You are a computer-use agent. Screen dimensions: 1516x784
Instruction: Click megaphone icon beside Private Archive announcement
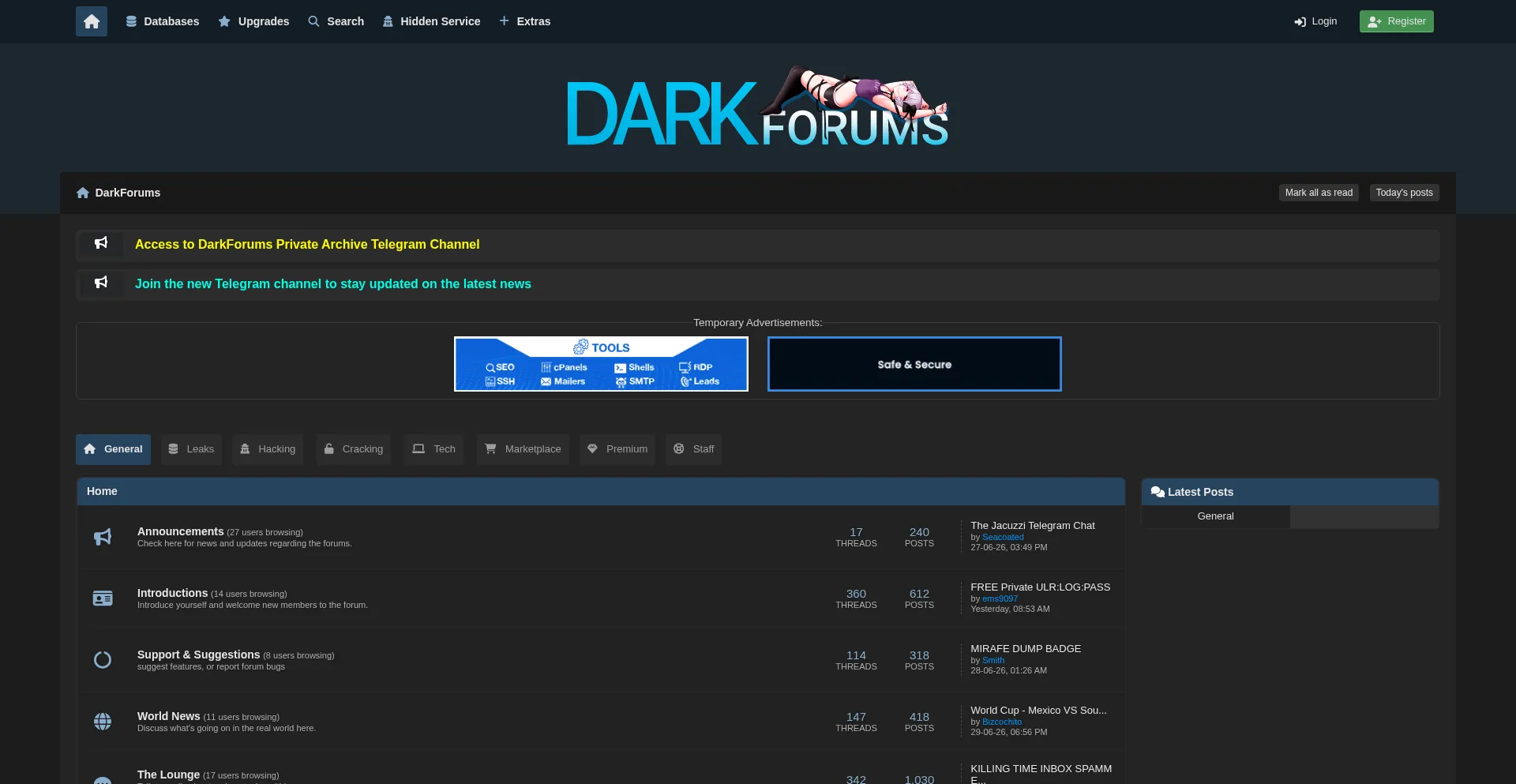click(101, 243)
